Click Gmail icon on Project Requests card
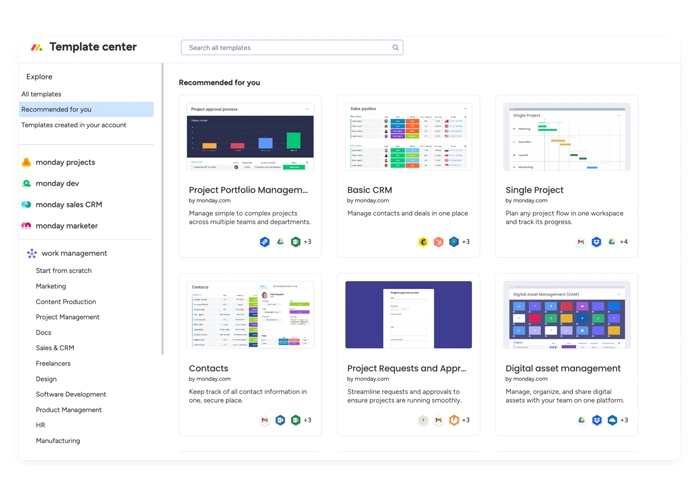700x497 pixels. pos(438,420)
